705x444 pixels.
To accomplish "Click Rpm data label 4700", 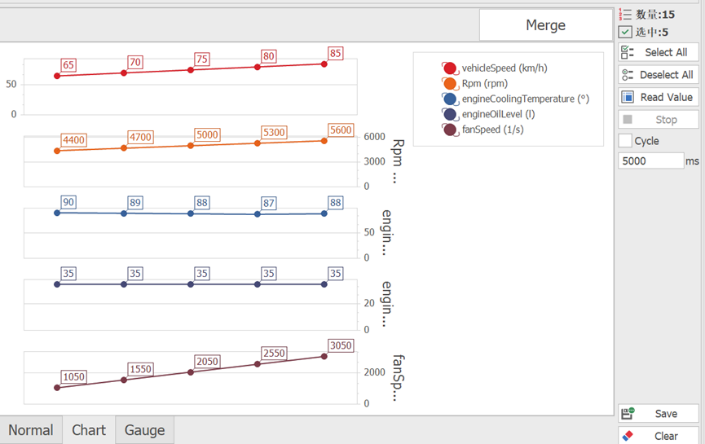I will click(x=140, y=137).
